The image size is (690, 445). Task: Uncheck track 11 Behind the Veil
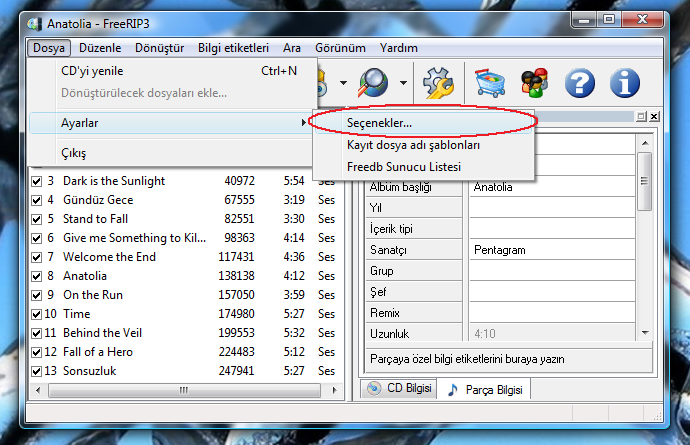37,333
